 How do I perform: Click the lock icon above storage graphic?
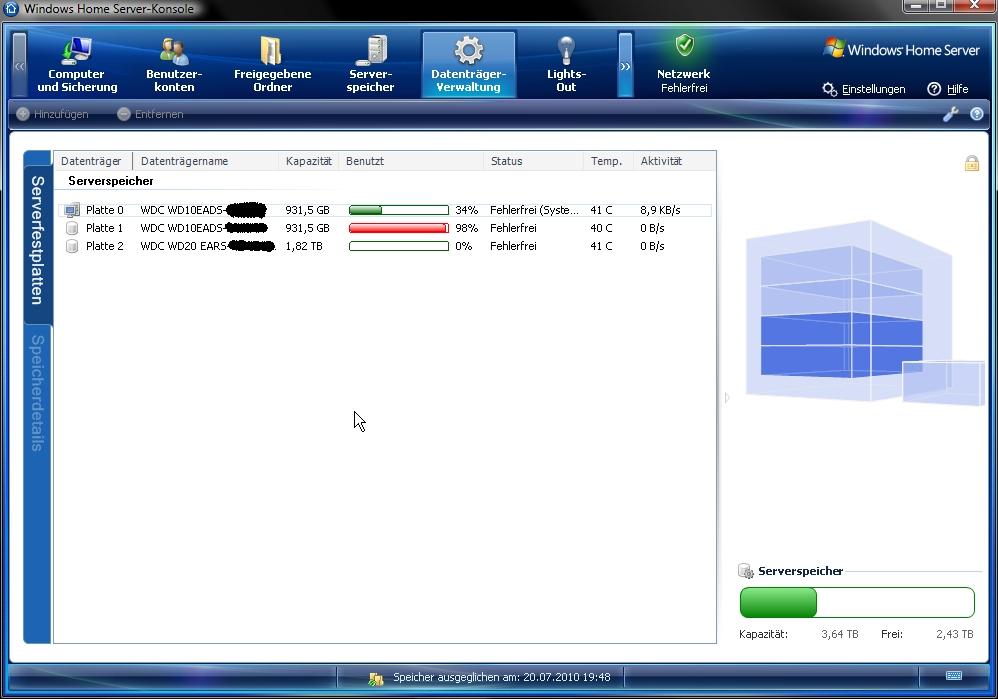[x=971, y=164]
